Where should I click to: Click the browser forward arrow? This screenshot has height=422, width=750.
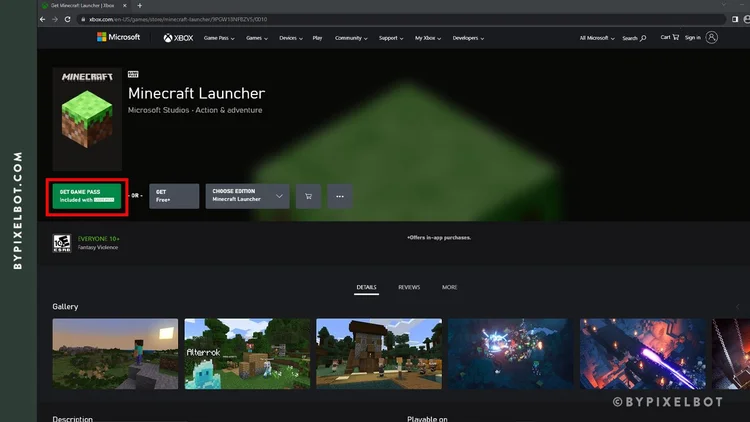click(x=55, y=20)
